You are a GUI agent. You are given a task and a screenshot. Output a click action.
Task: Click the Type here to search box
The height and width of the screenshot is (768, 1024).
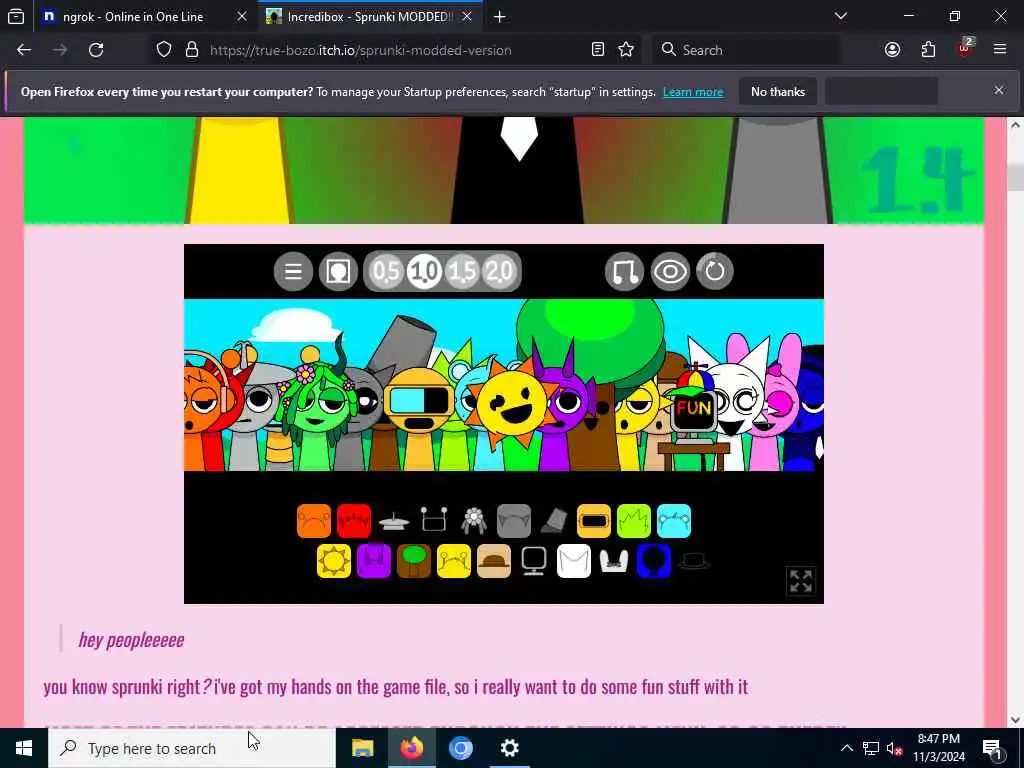click(x=192, y=748)
